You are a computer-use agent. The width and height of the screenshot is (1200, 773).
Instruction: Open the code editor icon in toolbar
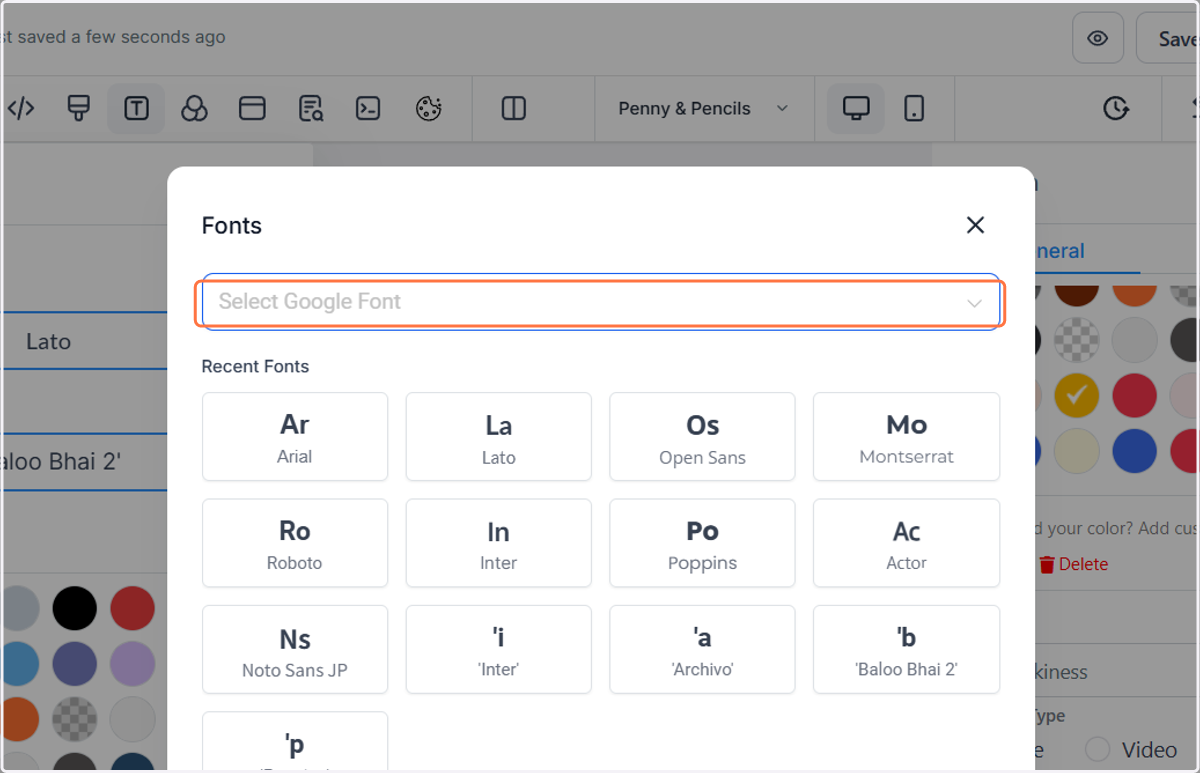[21, 108]
